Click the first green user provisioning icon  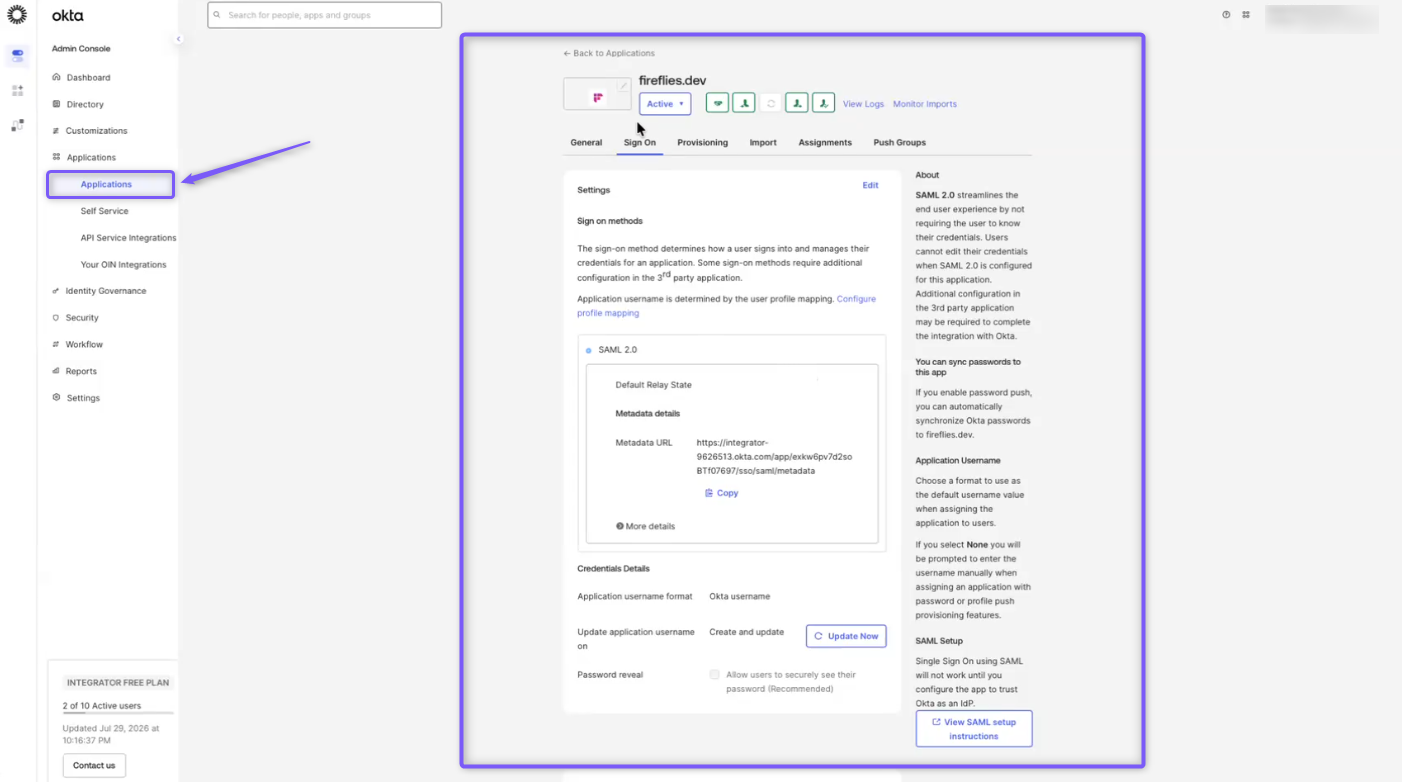click(743, 103)
